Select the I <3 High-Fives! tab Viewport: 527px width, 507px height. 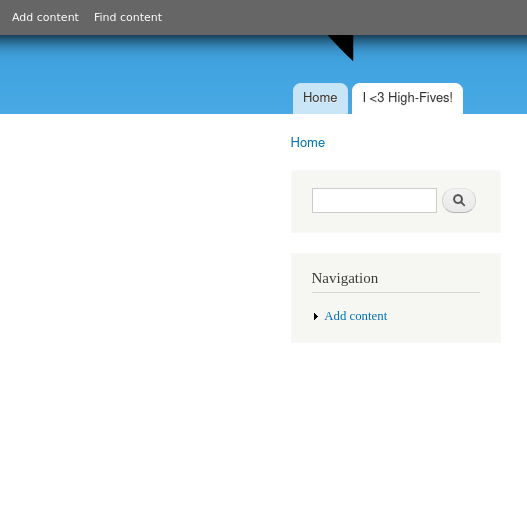point(407,98)
